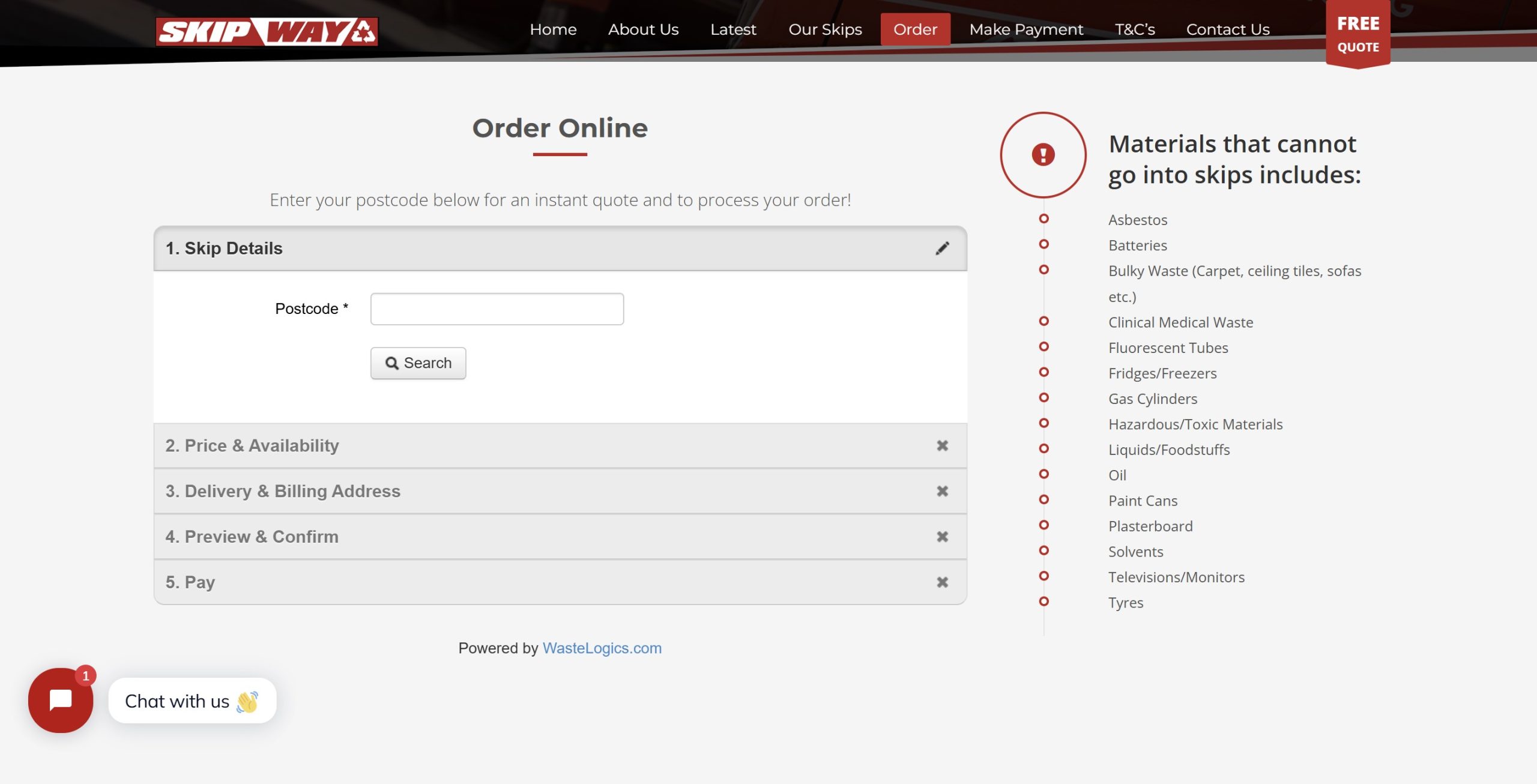Viewport: 1537px width, 784px height.
Task: Open the red chat bubble icon
Action: 61,701
